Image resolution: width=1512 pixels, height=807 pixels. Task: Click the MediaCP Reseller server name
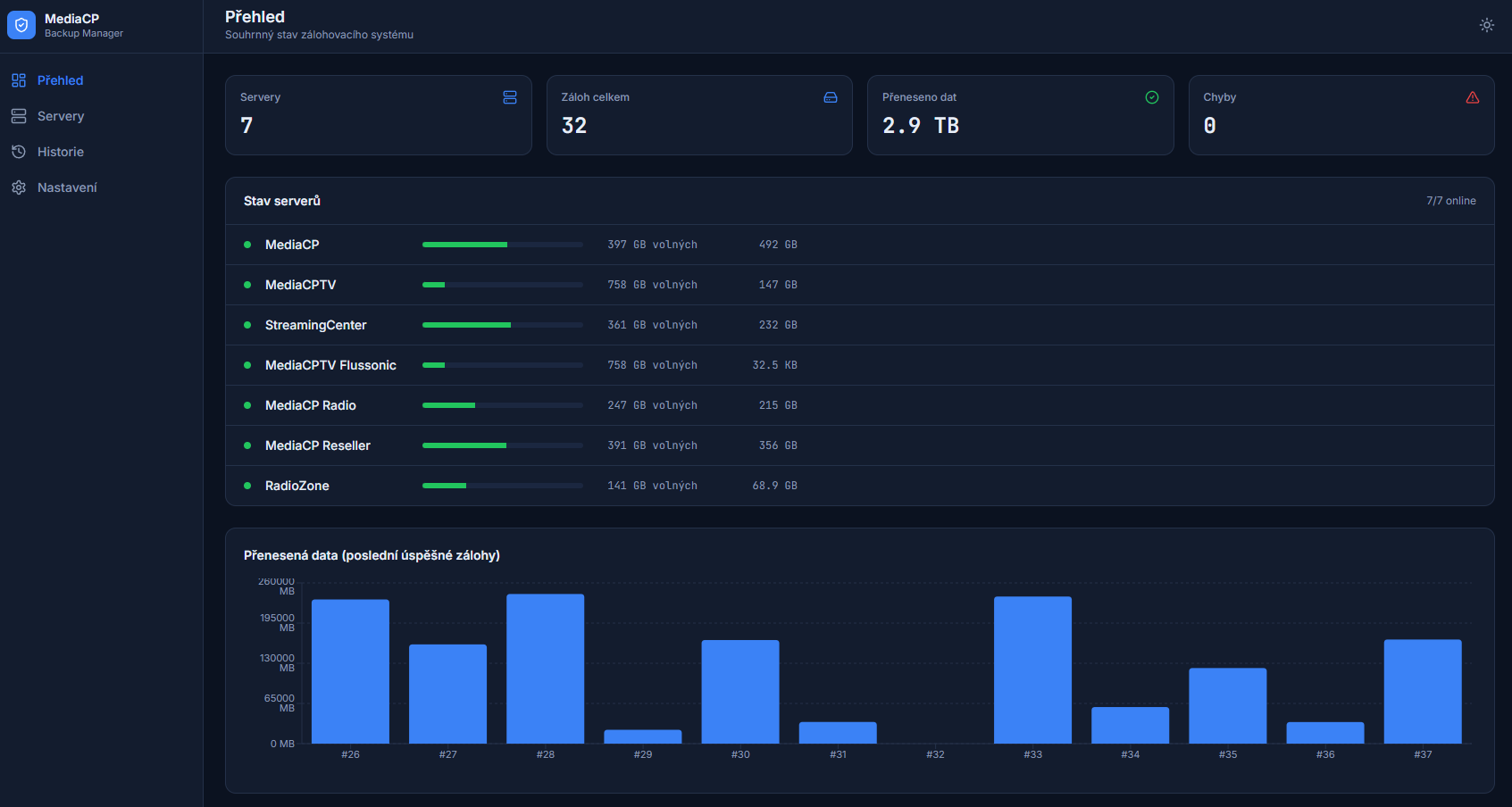click(x=318, y=445)
